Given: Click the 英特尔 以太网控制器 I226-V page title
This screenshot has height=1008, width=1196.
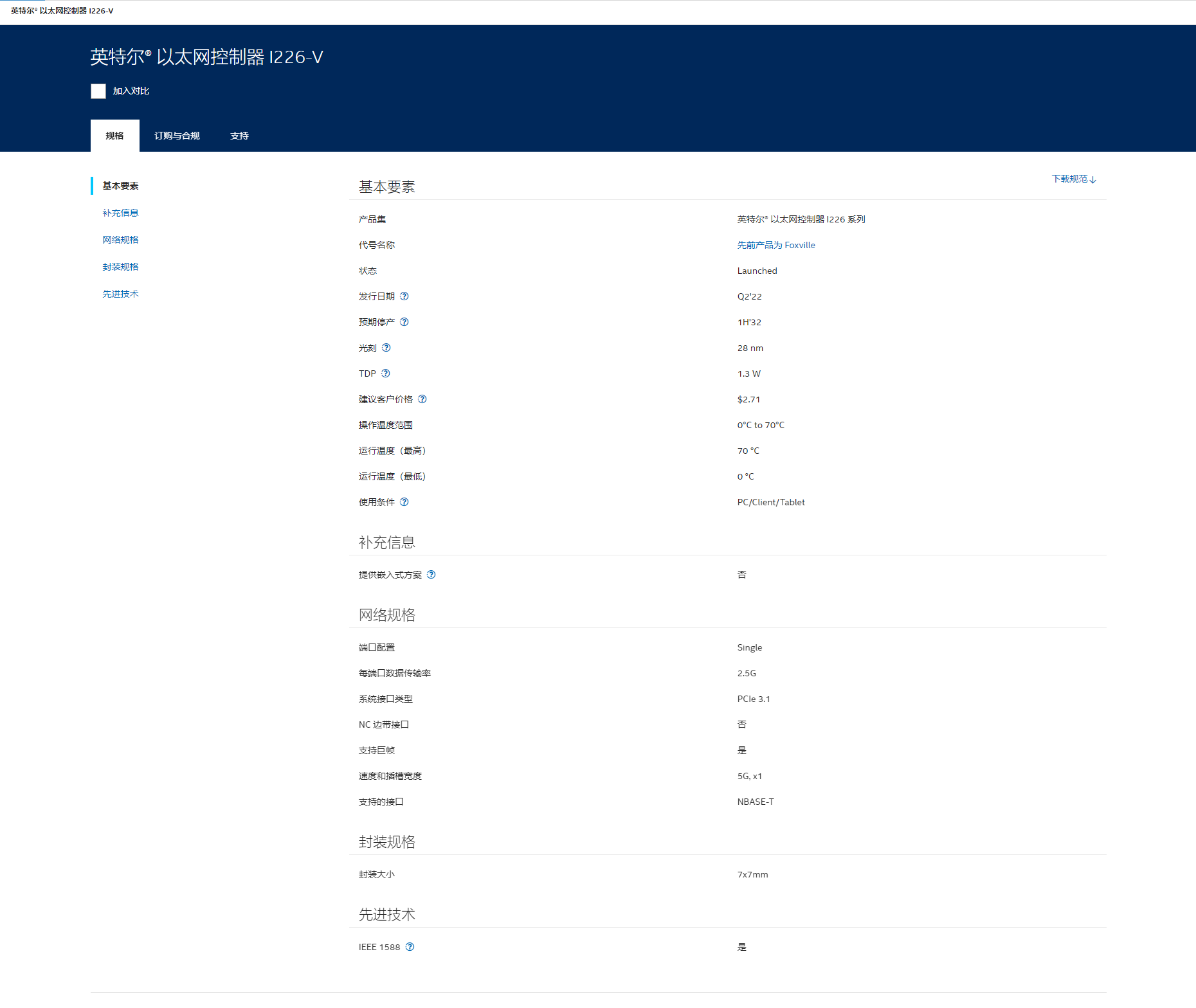Looking at the screenshot, I should (x=206, y=57).
